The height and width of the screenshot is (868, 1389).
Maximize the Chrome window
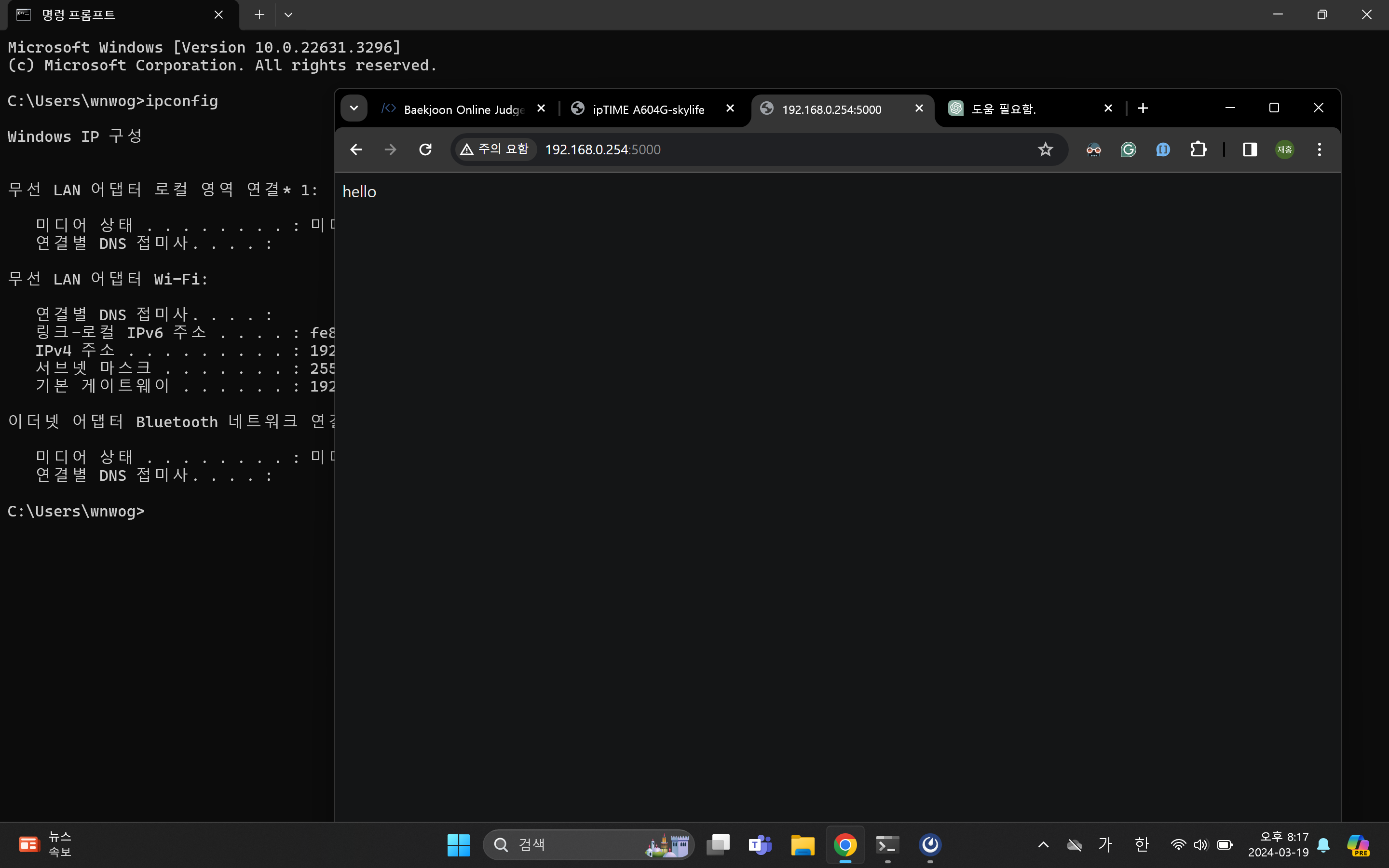[1274, 108]
